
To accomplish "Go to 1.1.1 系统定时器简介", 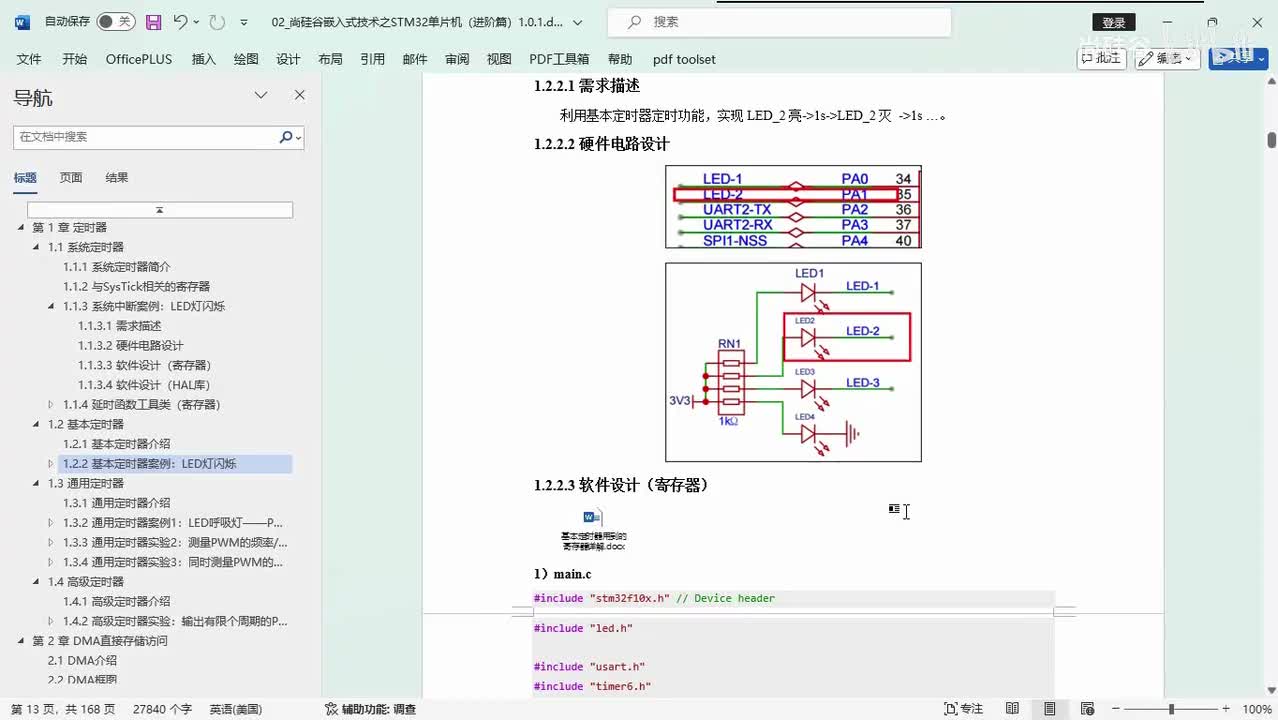I will 117,267.
